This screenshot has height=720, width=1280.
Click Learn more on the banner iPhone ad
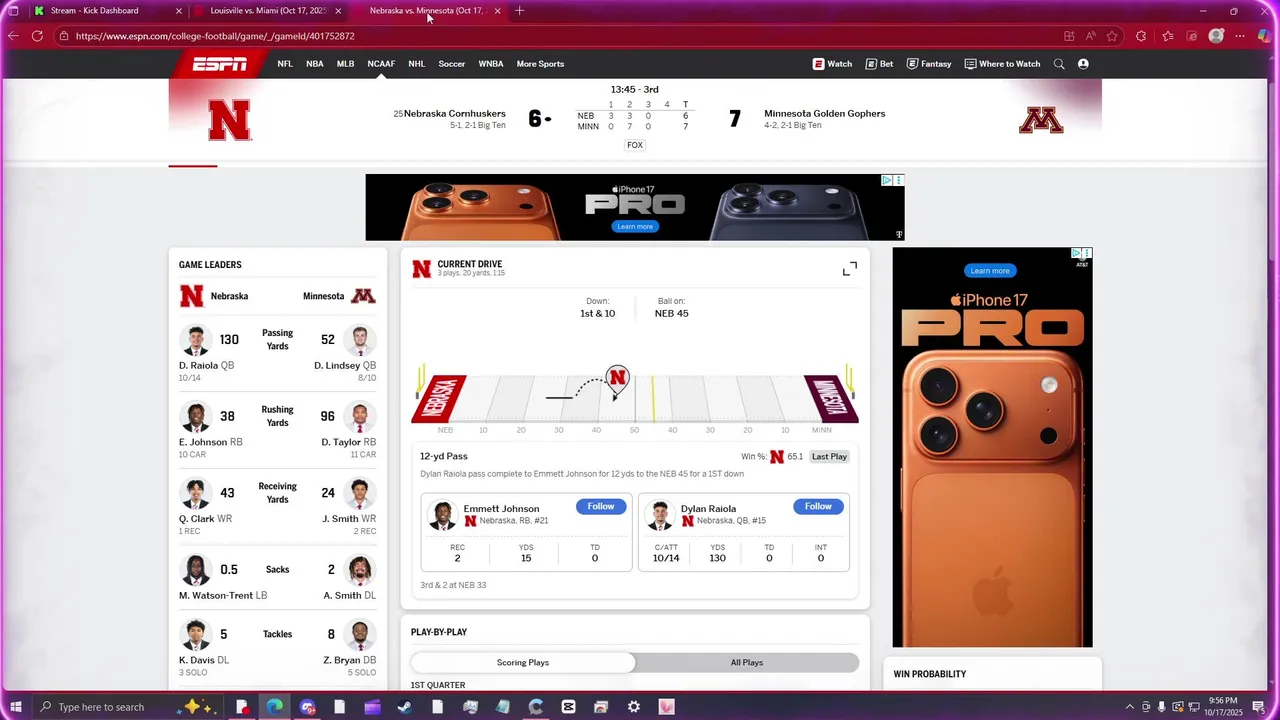click(x=634, y=227)
